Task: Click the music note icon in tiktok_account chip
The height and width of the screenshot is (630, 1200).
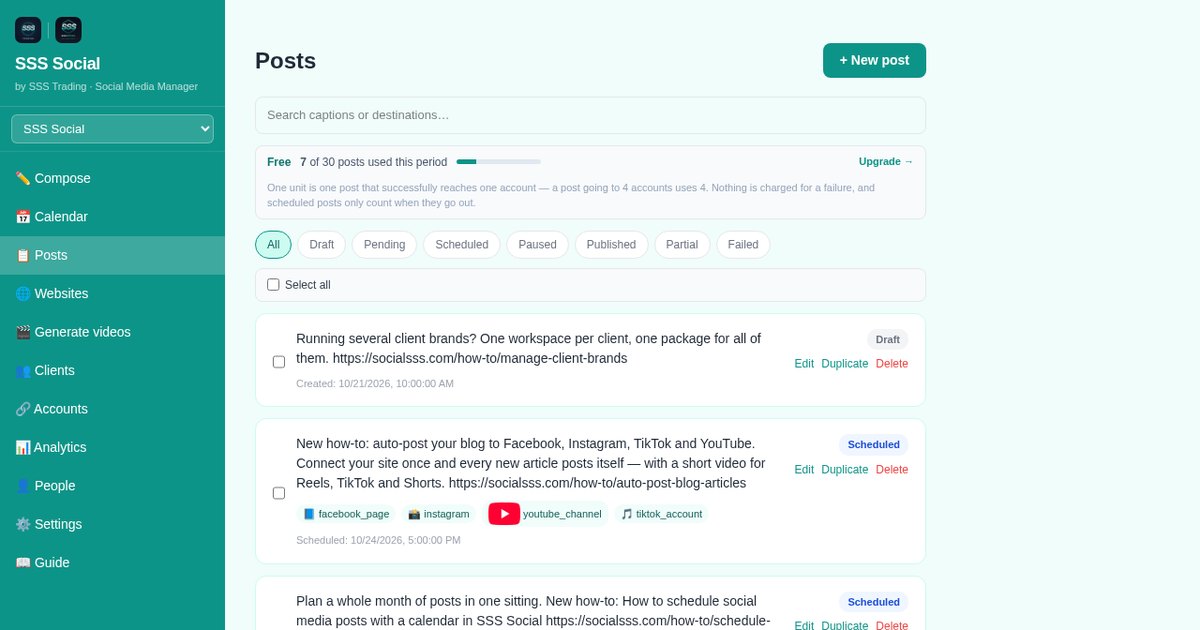Action: [x=627, y=514]
